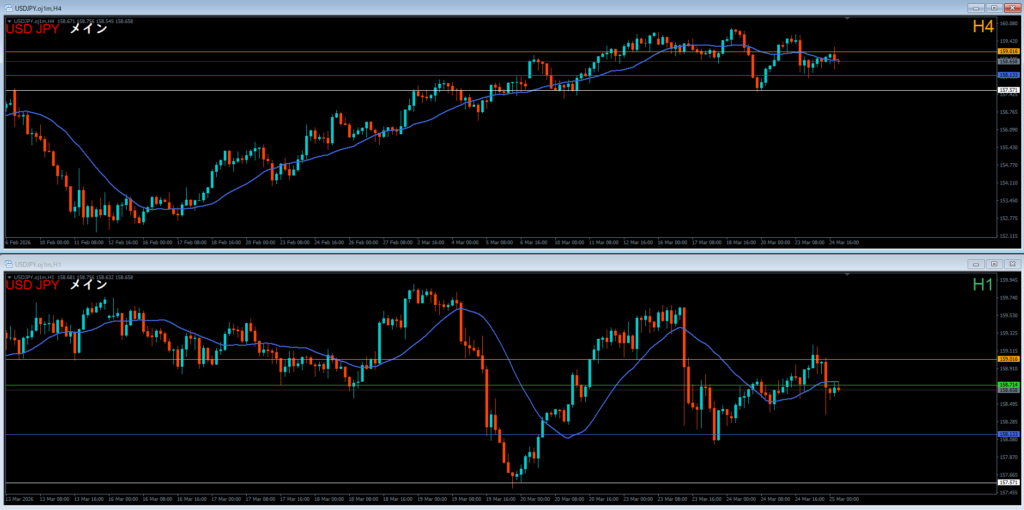This screenshot has height=510, width=1024.
Task: Click the USDJPY H4 window title icon
Action: coord(7,7)
